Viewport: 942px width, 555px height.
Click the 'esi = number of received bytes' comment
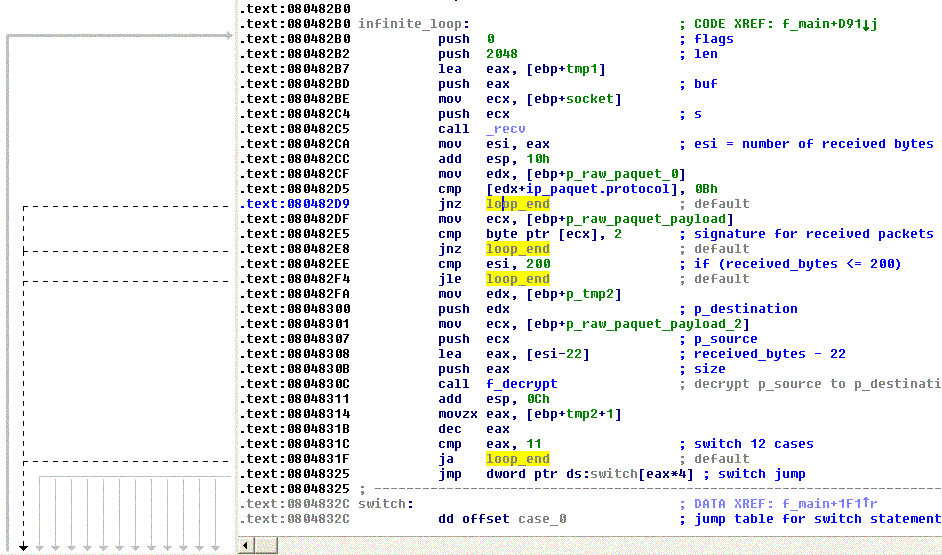pos(814,144)
